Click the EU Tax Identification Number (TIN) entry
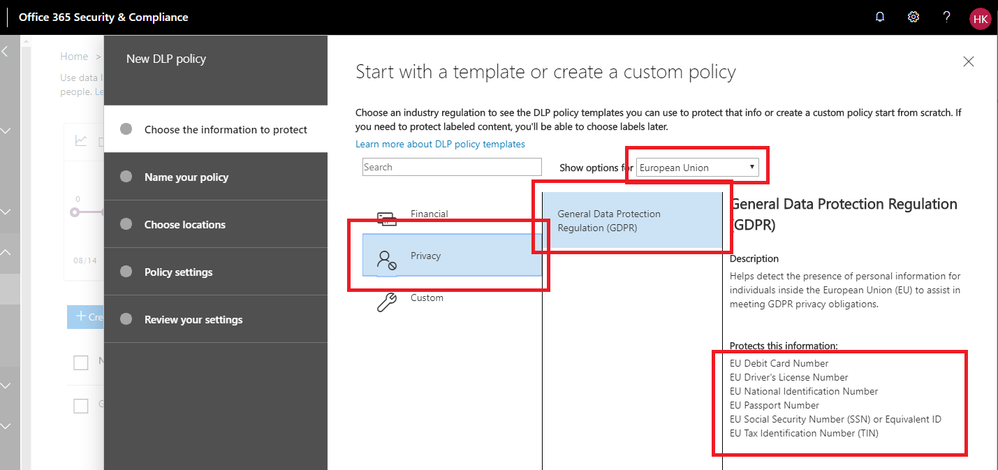The height and width of the screenshot is (470, 998). click(x=805, y=433)
